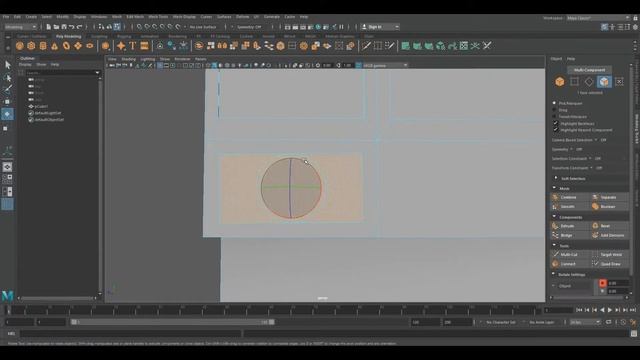The image size is (640, 360).
Task: Pick Object selection orange cube icon
Action: (x=560, y=82)
